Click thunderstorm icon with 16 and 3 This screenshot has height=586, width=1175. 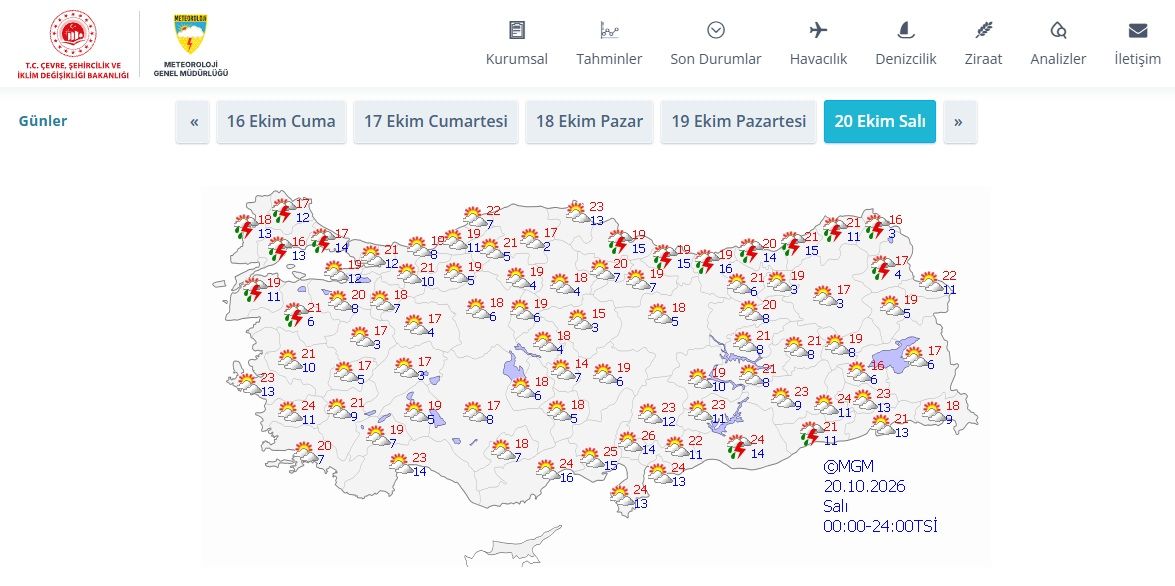[x=876, y=227]
